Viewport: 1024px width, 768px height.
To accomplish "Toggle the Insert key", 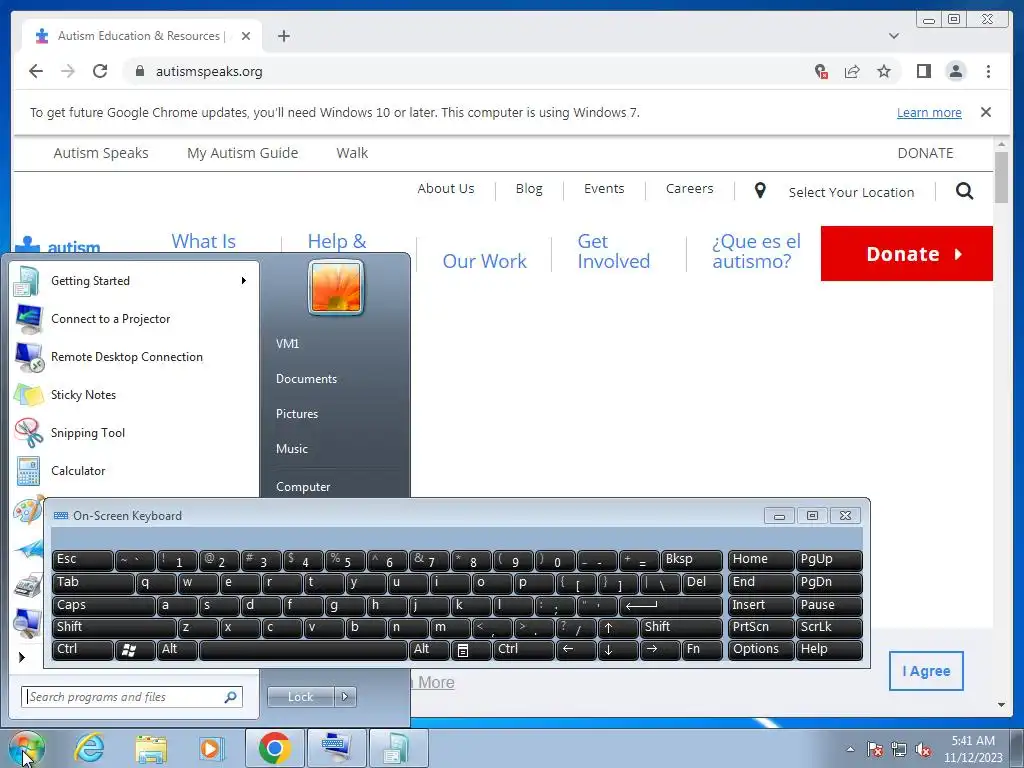I will (x=761, y=605).
